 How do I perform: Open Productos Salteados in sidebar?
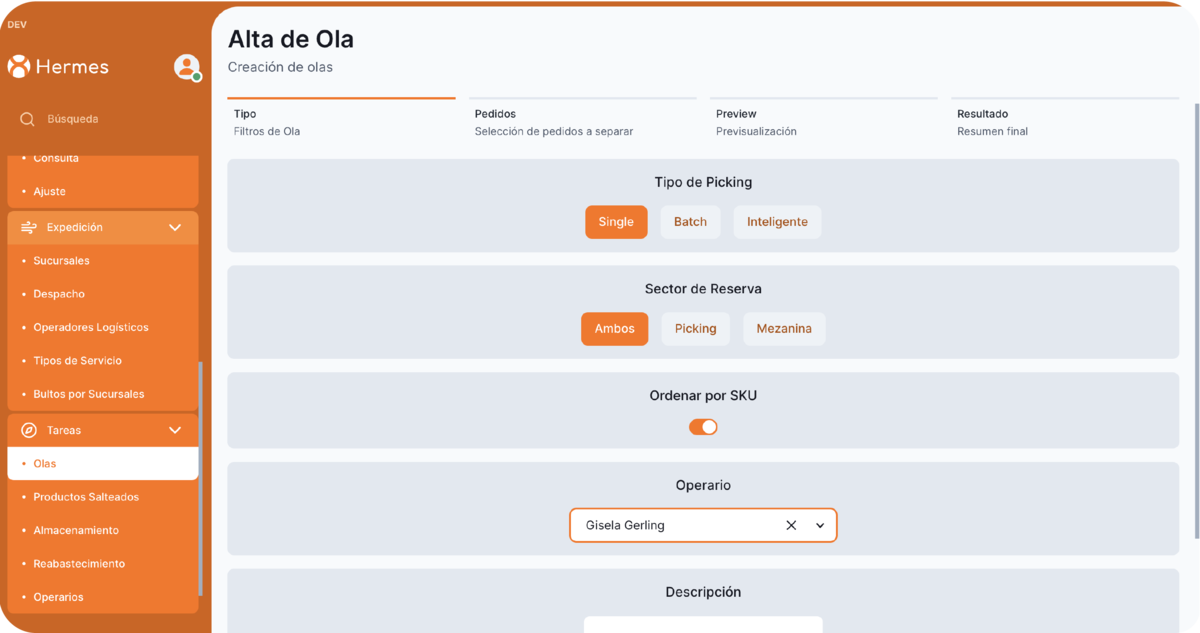tap(86, 497)
